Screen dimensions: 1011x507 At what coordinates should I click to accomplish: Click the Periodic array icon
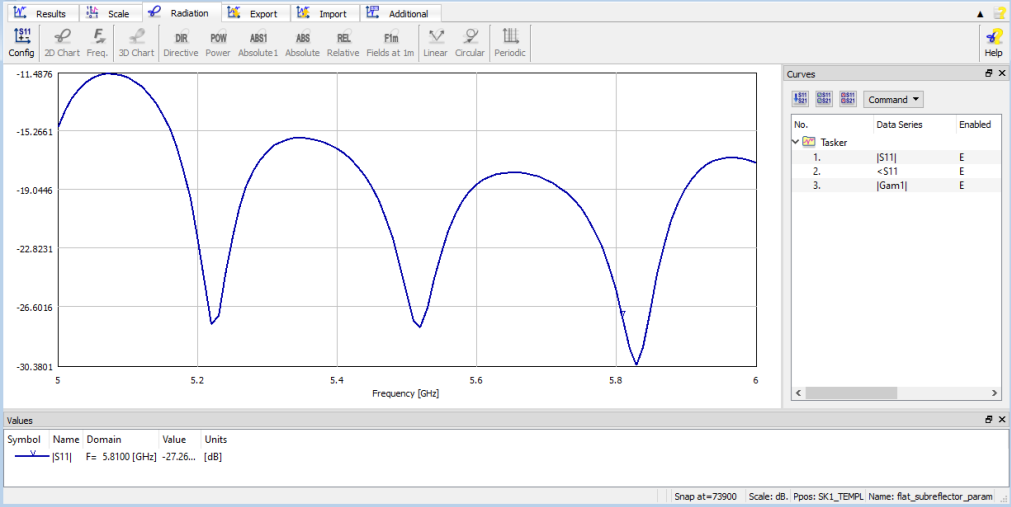510,43
